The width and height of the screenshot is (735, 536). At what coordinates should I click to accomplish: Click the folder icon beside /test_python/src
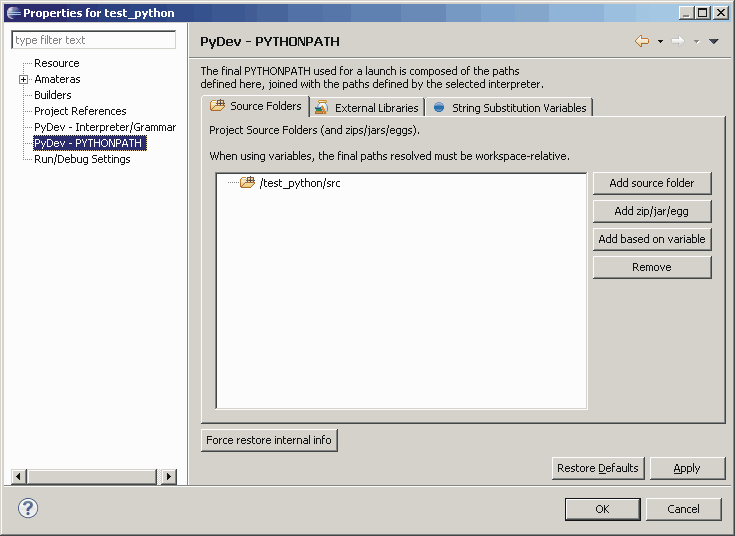tap(247, 183)
